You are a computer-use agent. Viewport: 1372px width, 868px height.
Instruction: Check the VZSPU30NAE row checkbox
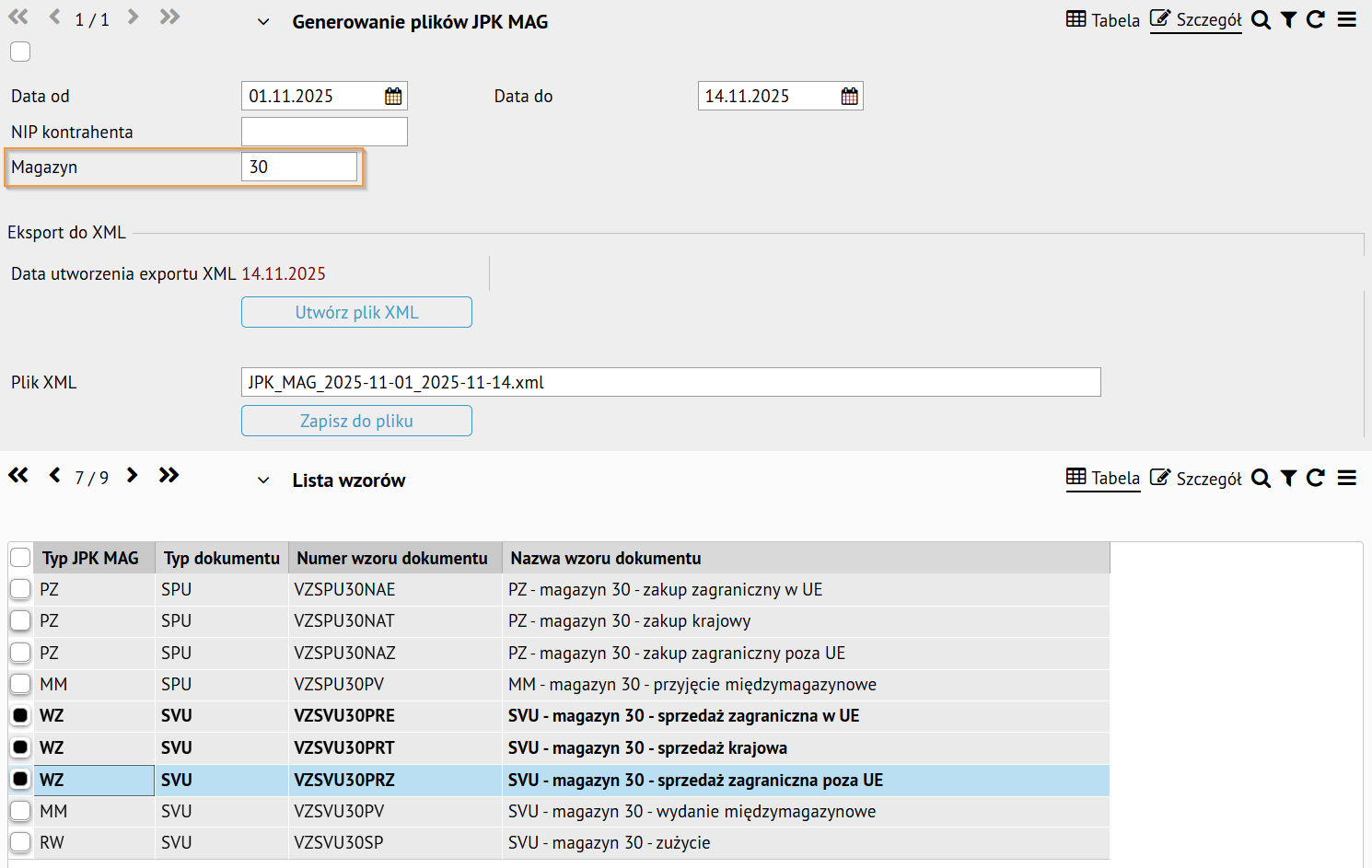20,589
